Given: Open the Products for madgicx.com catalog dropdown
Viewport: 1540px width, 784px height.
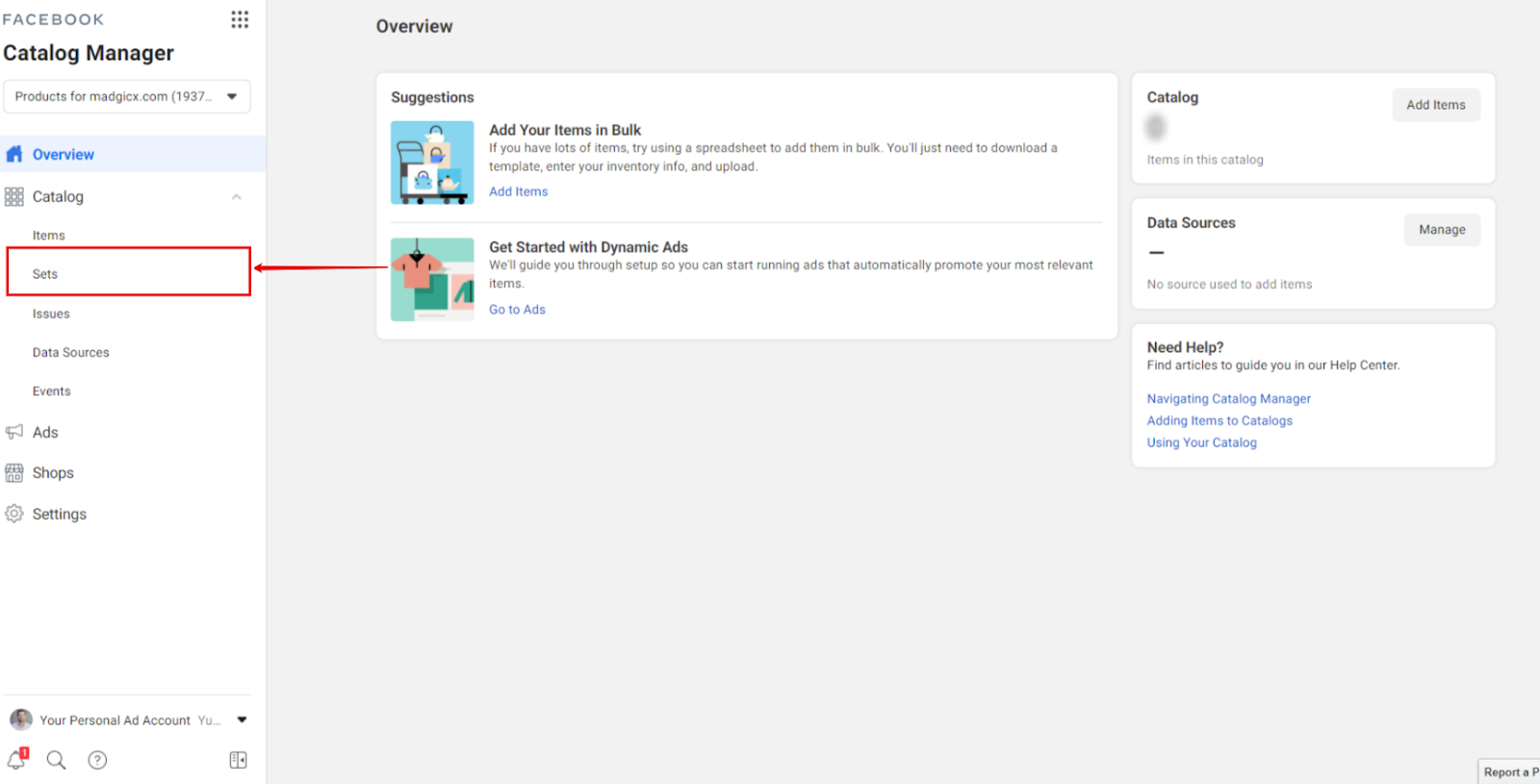Looking at the screenshot, I should coord(127,96).
